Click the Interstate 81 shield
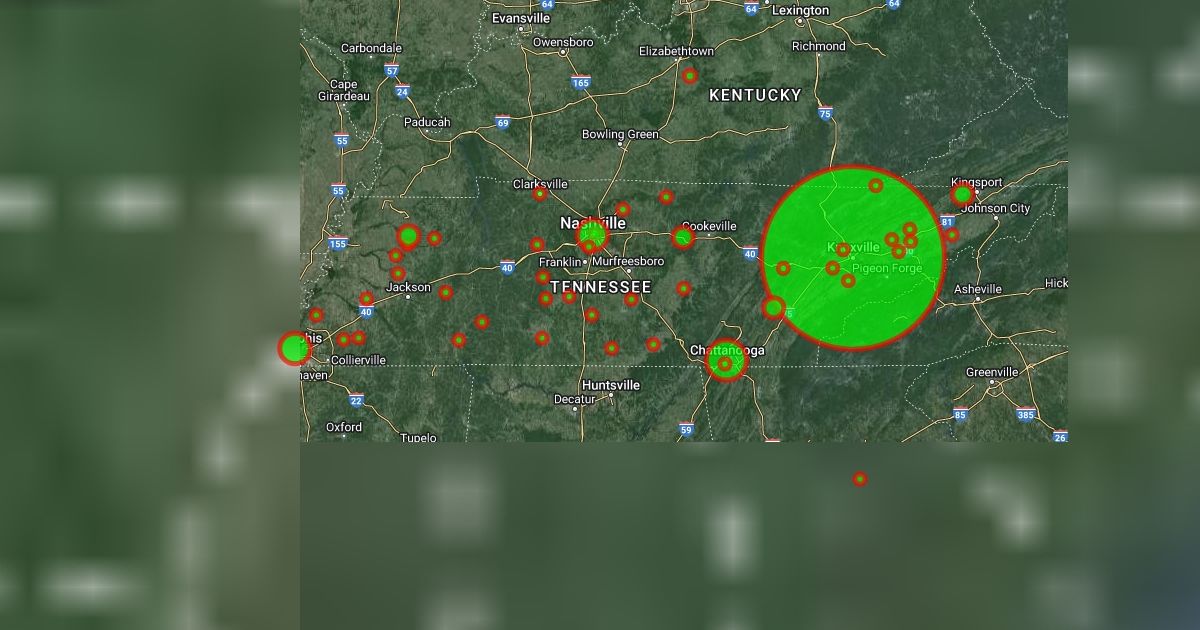 pos(947,221)
